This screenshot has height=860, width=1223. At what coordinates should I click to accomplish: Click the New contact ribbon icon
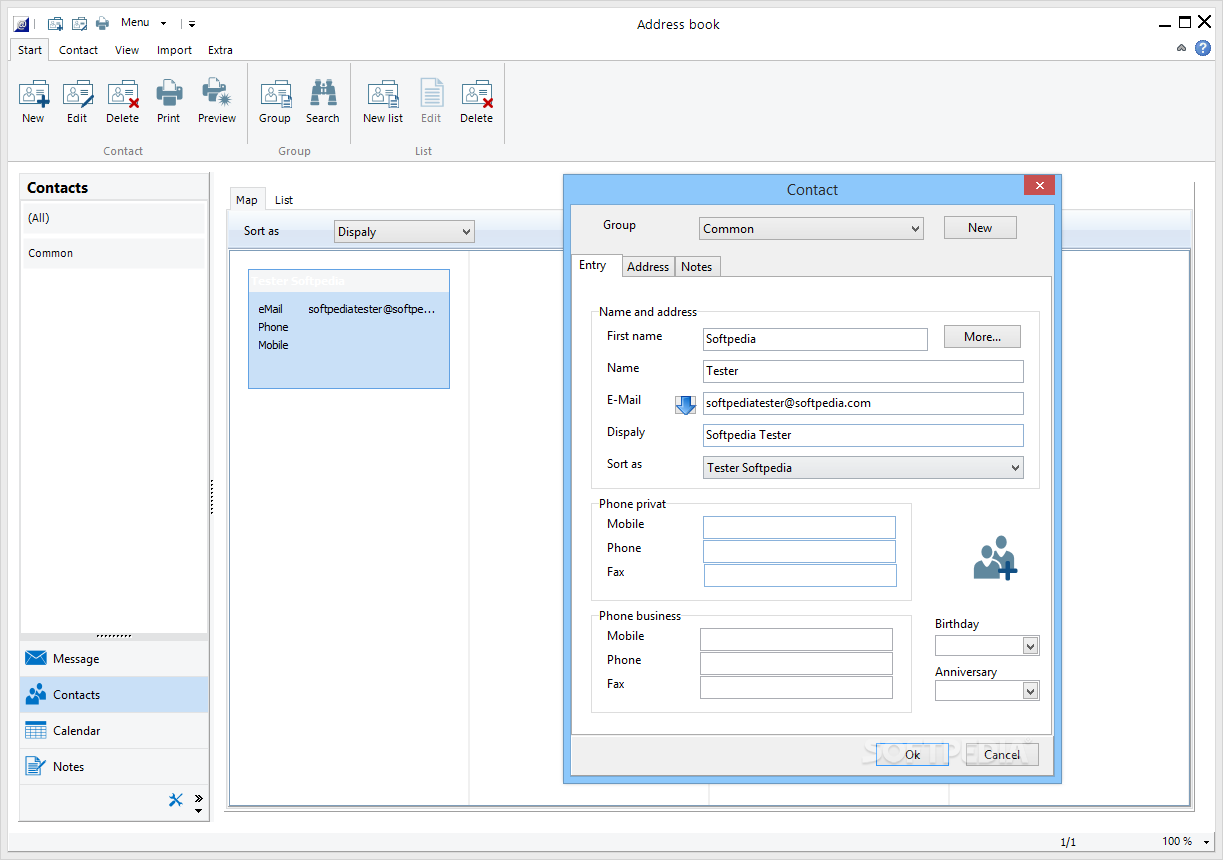tap(33, 95)
